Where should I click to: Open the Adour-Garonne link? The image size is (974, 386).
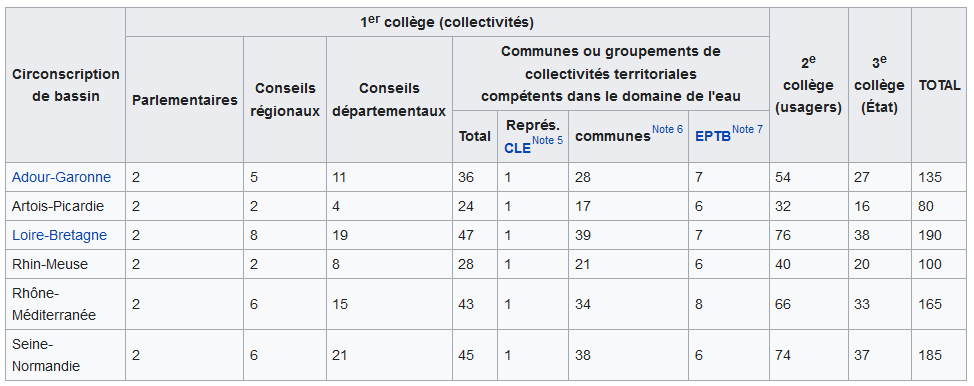coord(61,177)
